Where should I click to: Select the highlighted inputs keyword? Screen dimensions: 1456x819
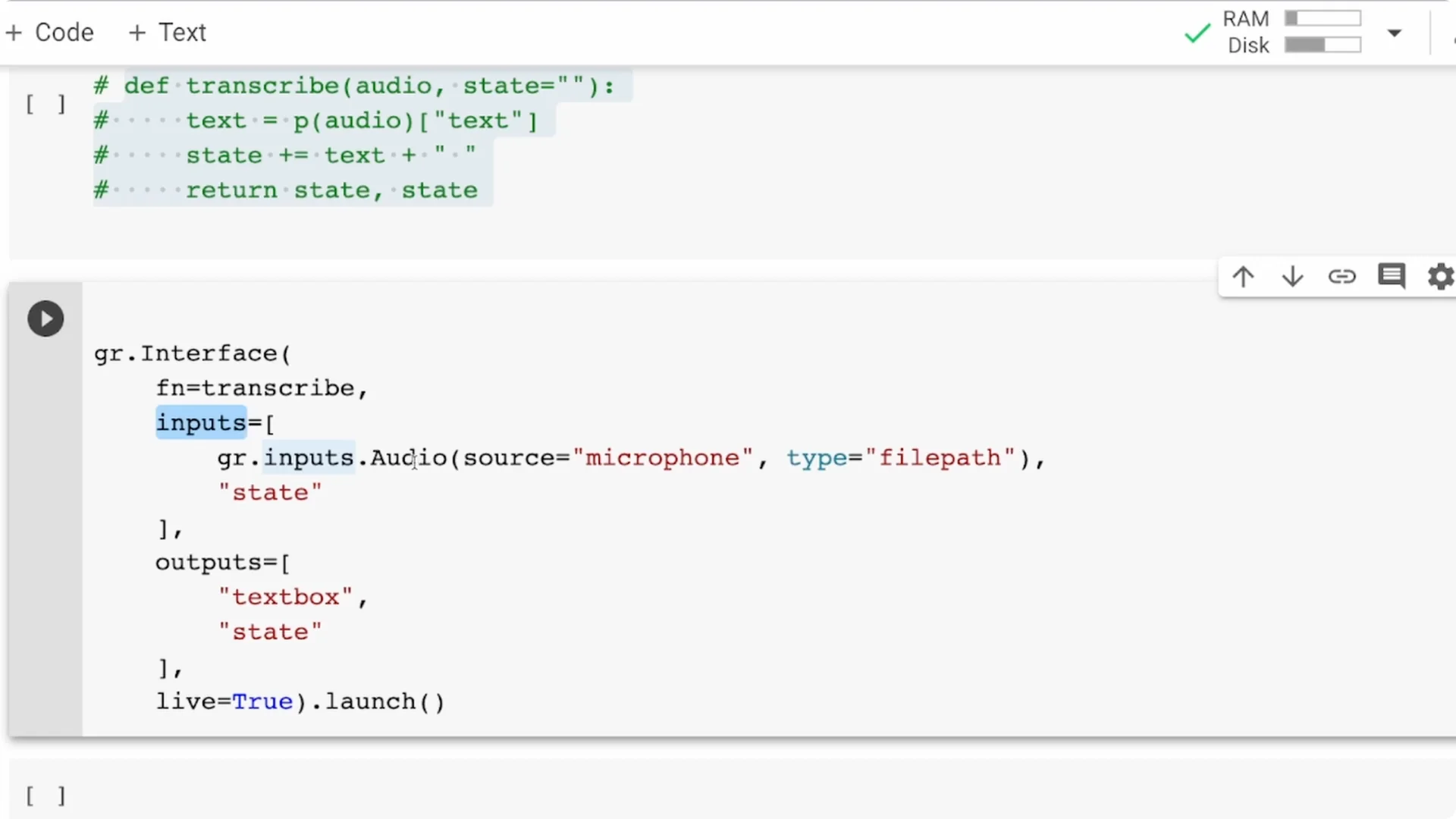click(200, 422)
